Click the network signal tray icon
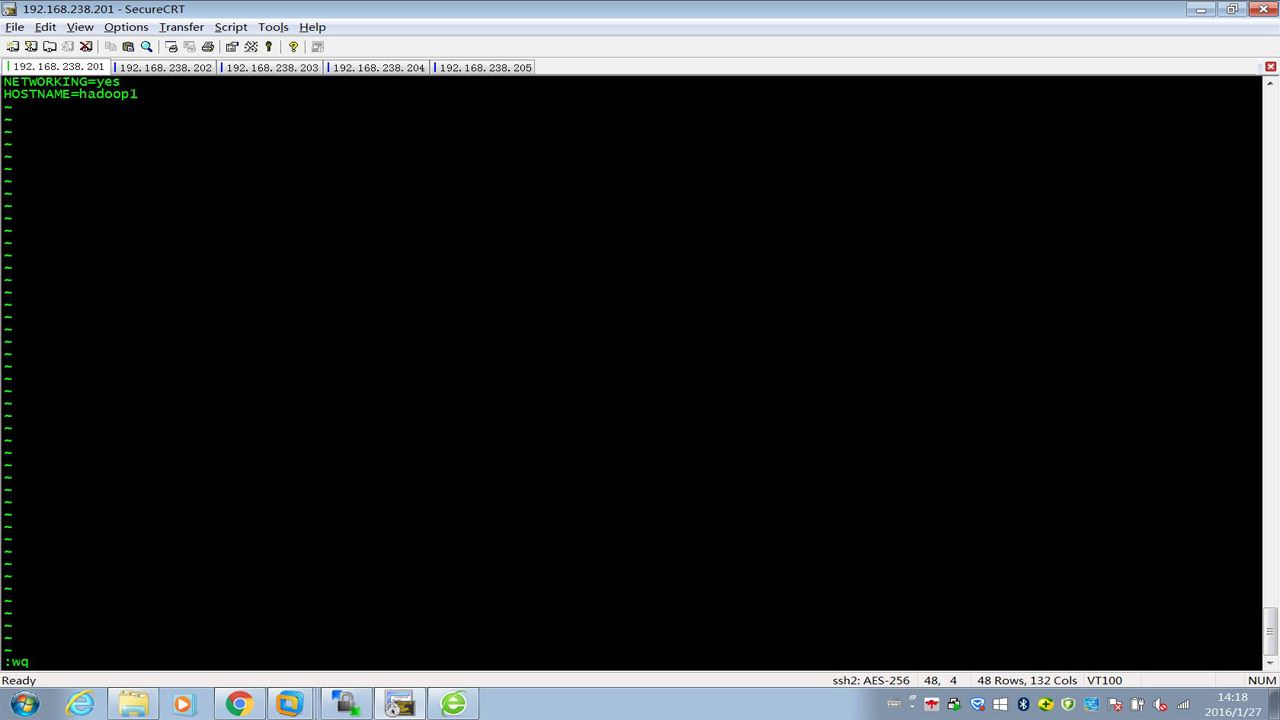This screenshot has width=1280, height=720. tap(1183, 704)
